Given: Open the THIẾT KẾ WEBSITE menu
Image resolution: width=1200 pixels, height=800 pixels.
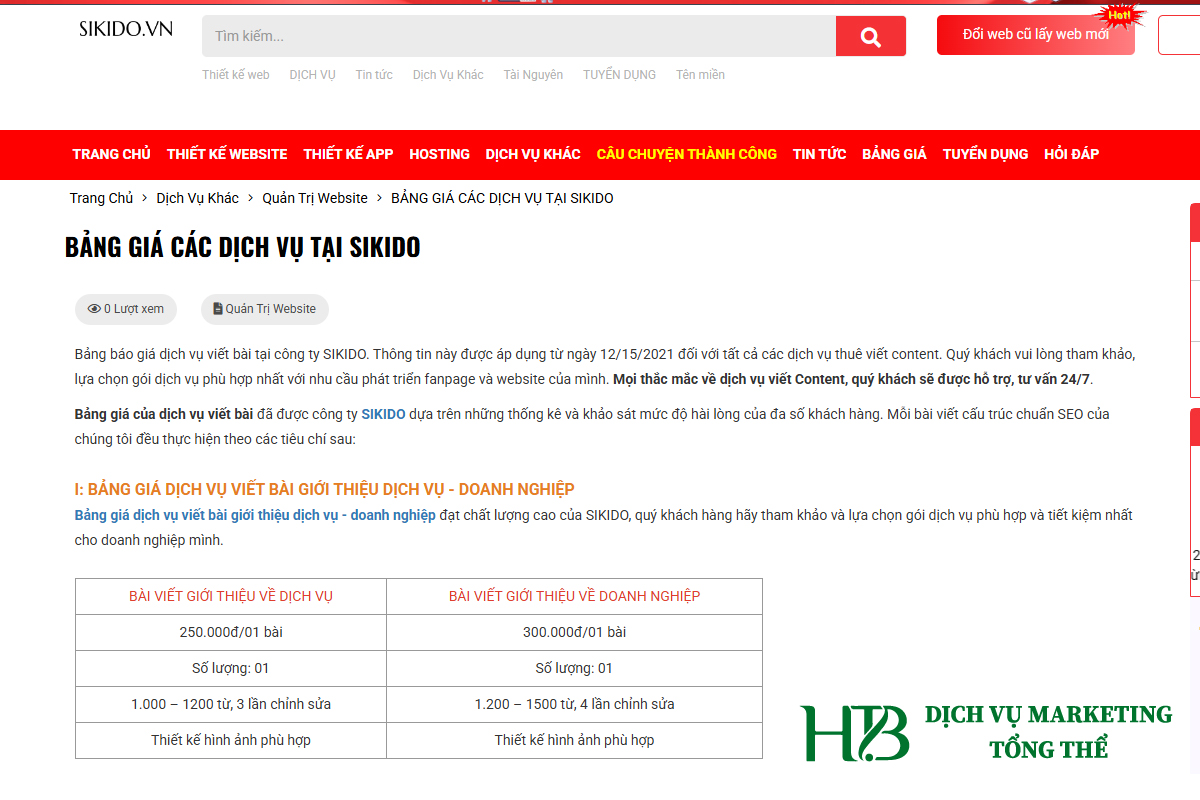Looking at the screenshot, I should [x=227, y=154].
